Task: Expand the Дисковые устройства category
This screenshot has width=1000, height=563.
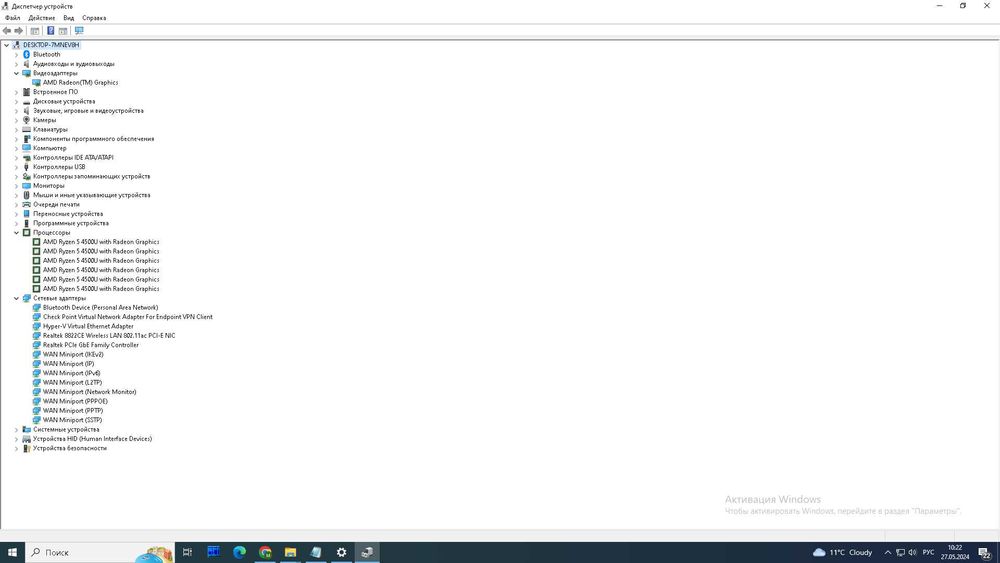Action: point(17,101)
